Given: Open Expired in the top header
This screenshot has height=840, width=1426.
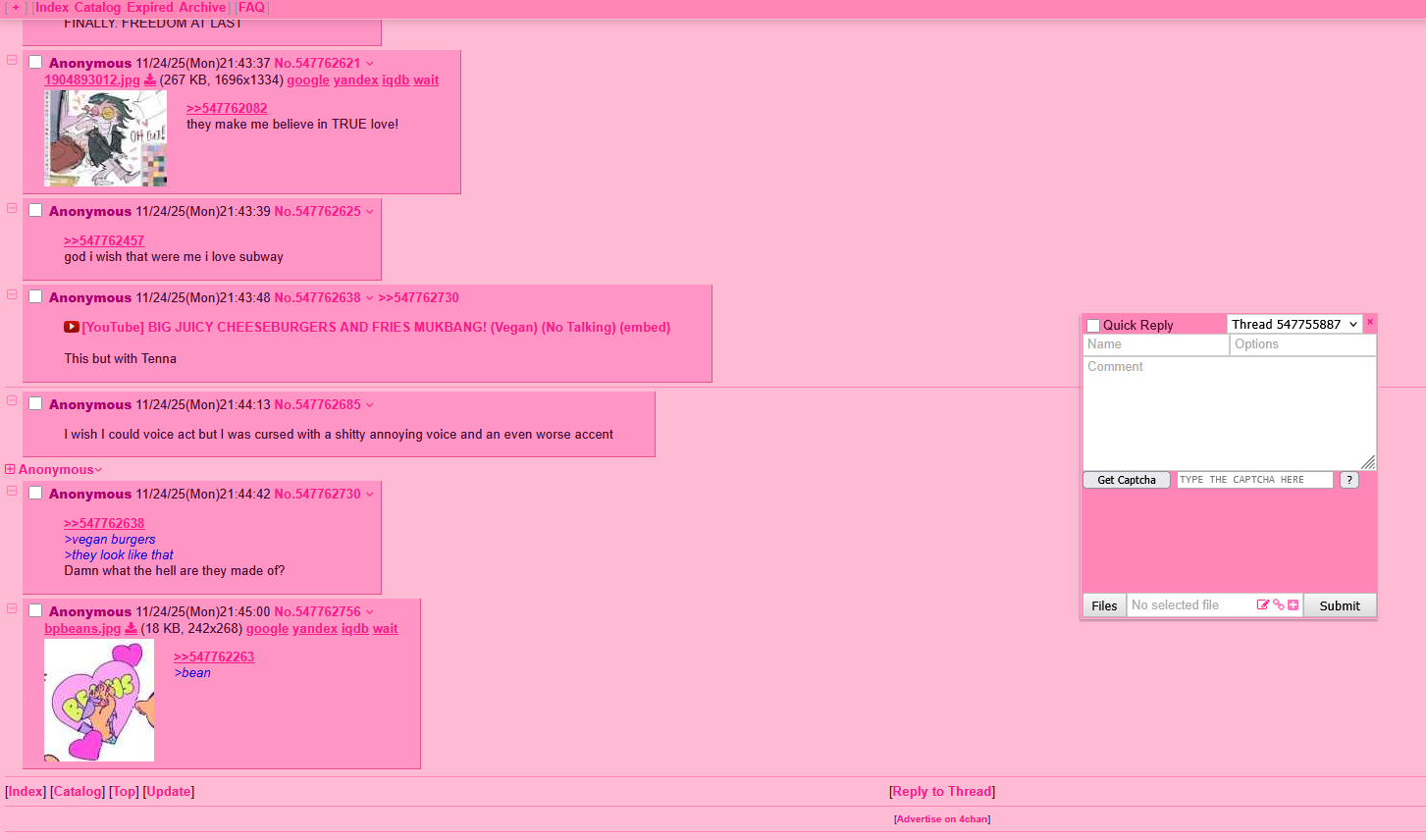Looking at the screenshot, I should (150, 8).
